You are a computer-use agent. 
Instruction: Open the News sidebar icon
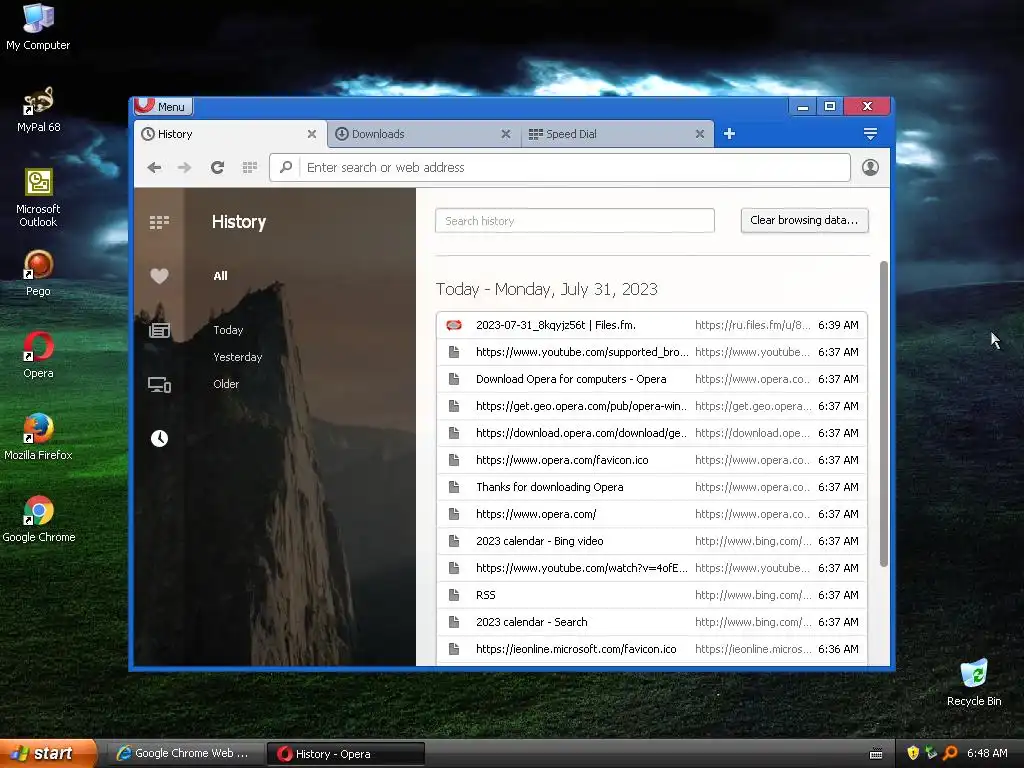[159, 330]
